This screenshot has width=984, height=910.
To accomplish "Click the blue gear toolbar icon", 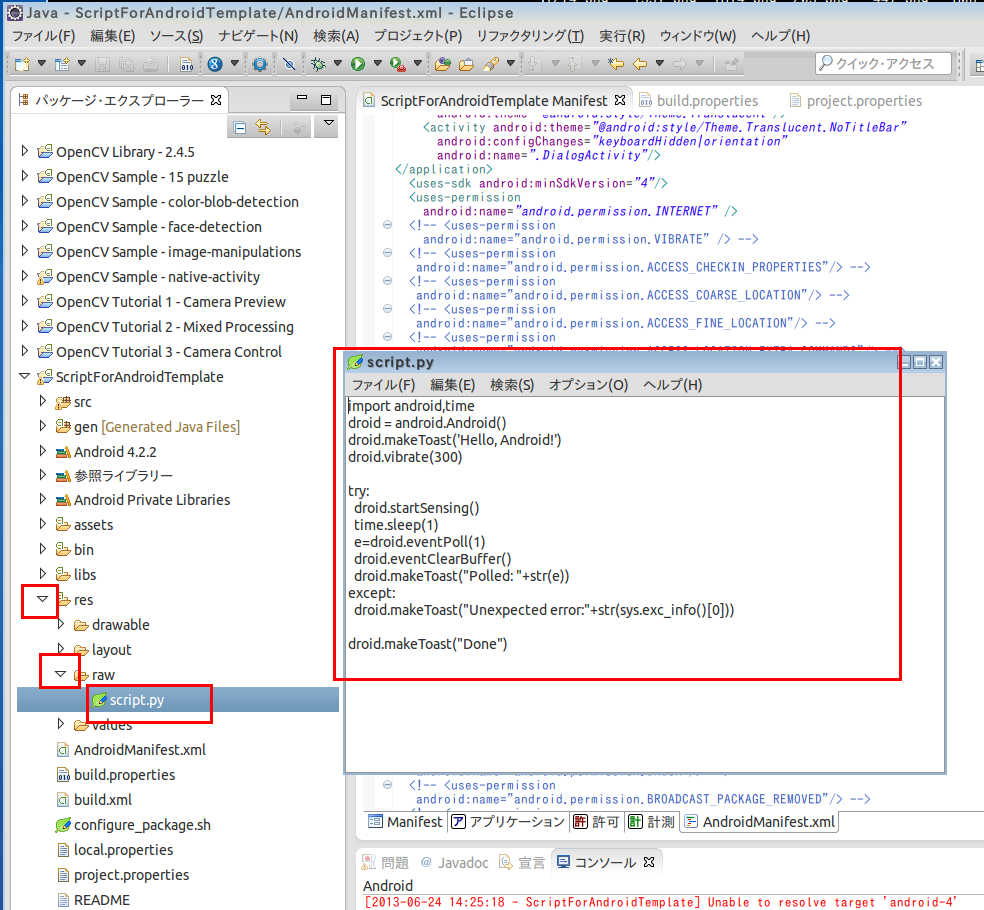I will click(260, 64).
